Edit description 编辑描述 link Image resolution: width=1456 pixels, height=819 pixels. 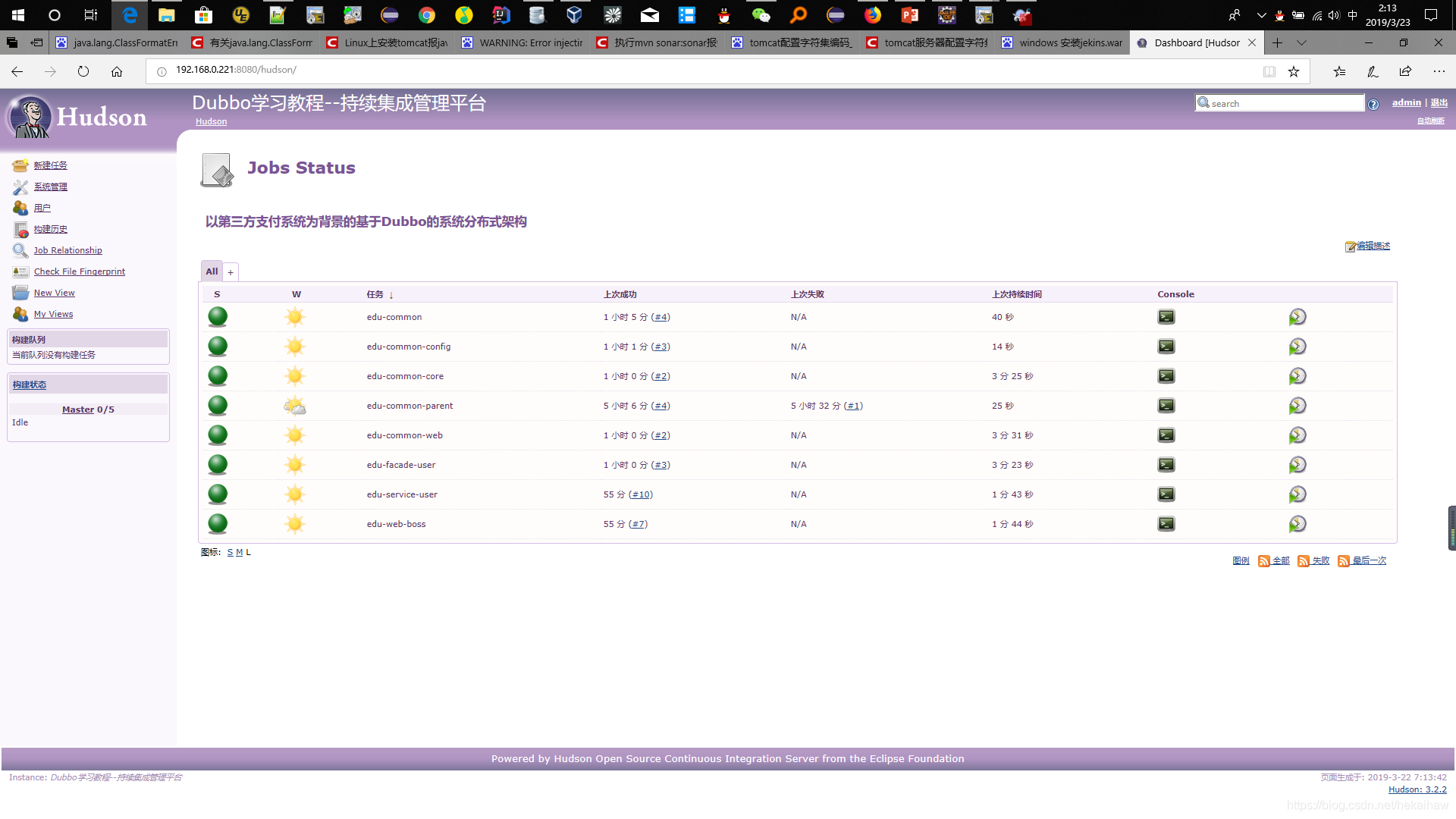coord(1373,246)
